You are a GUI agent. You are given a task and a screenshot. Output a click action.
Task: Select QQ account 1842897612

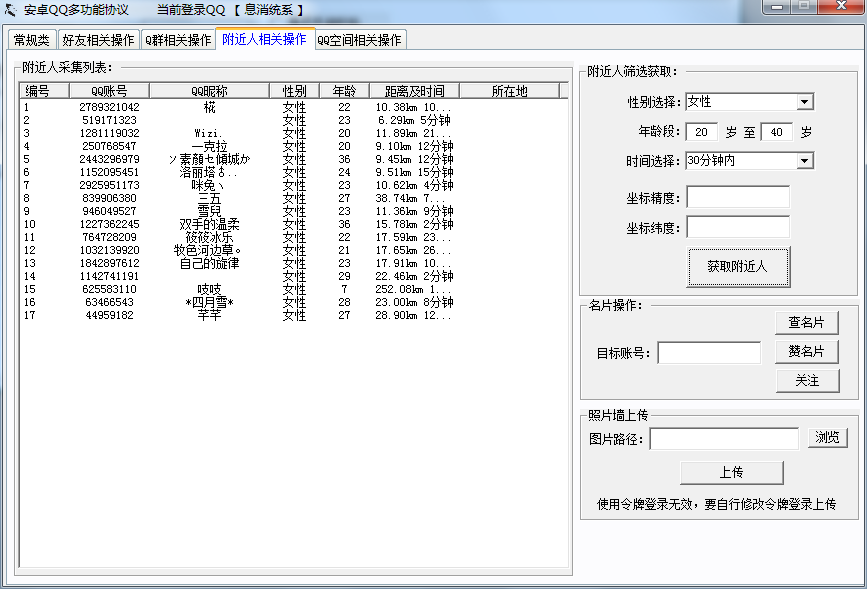(109, 263)
